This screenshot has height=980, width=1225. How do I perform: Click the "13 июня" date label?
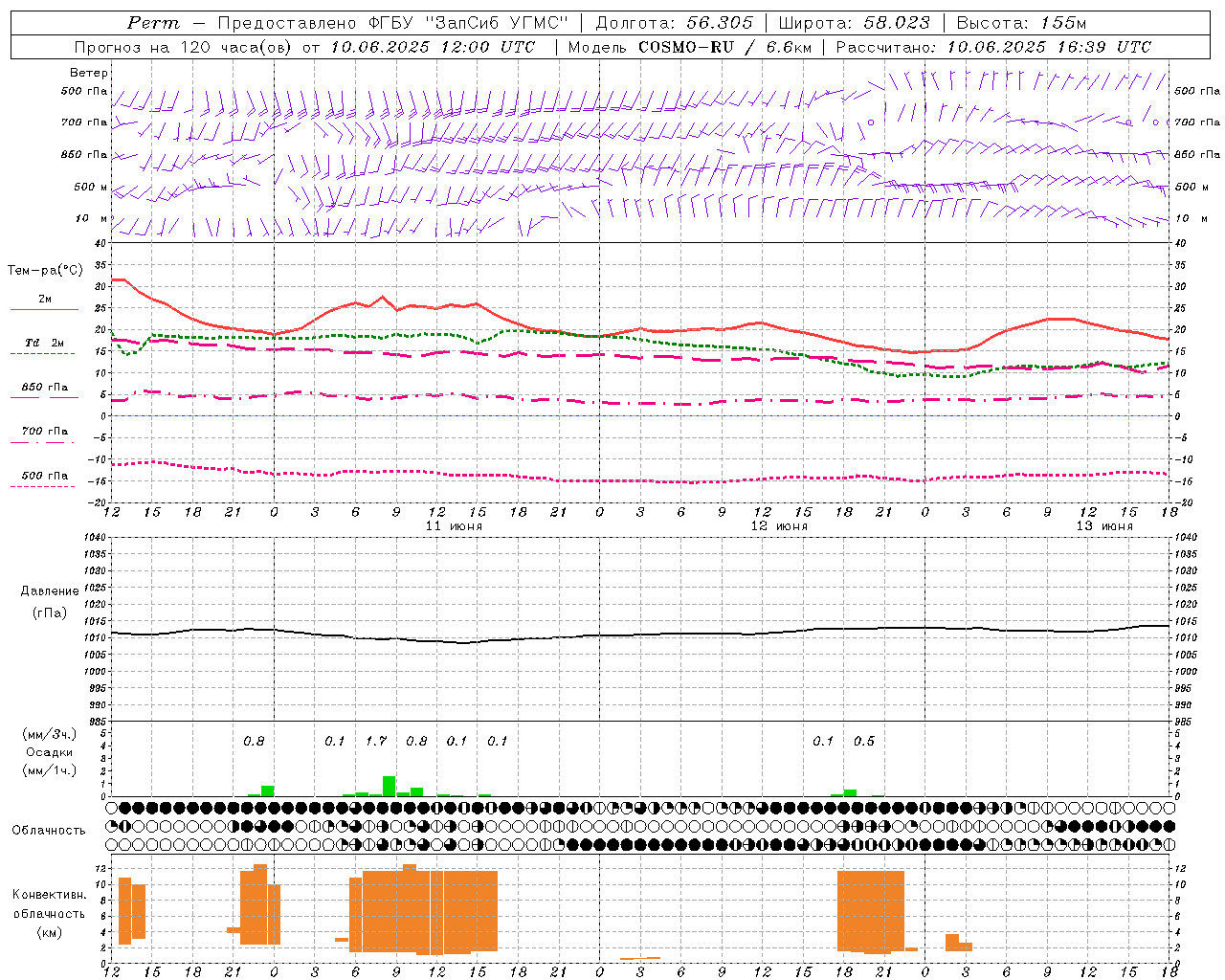pyautogui.click(x=1104, y=526)
